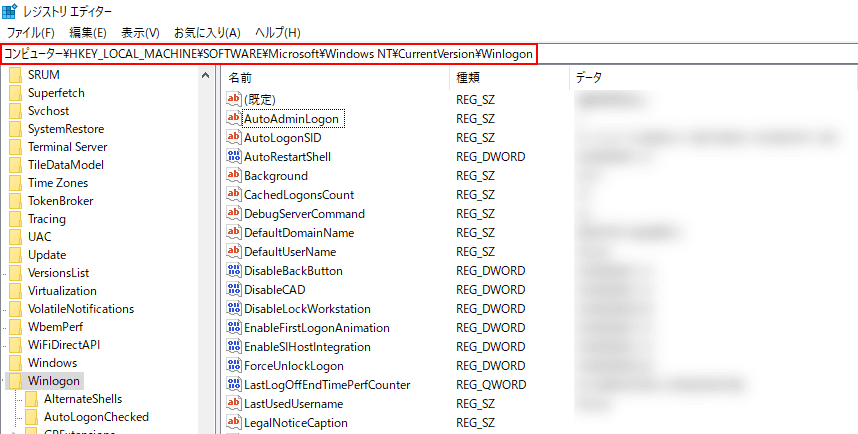
Task: Select the Windows key in tree
Action: coord(53,363)
